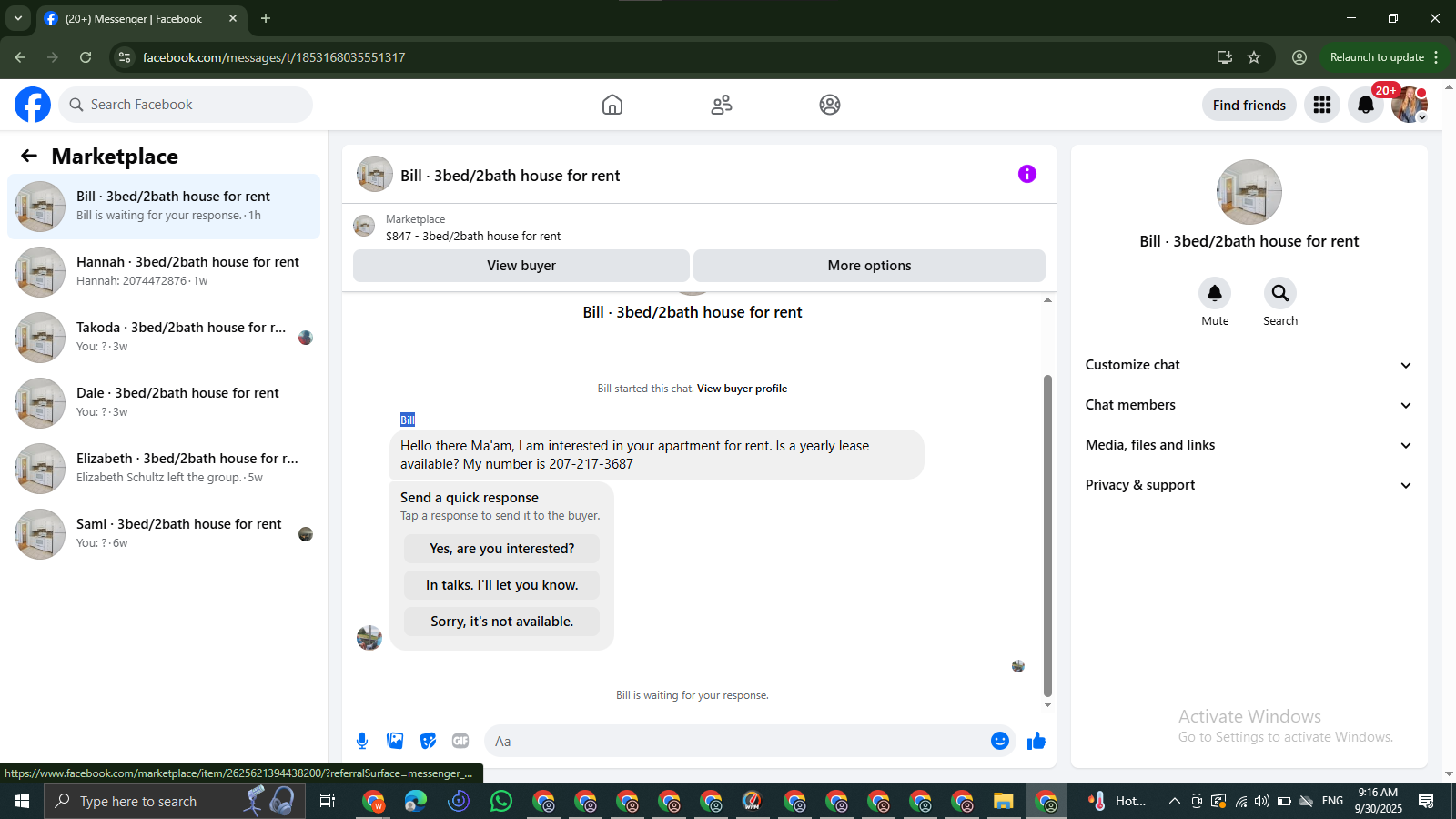Image resolution: width=1456 pixels, height=819 pixels.
Task: Click the More options button
Action: coord(869,266)
